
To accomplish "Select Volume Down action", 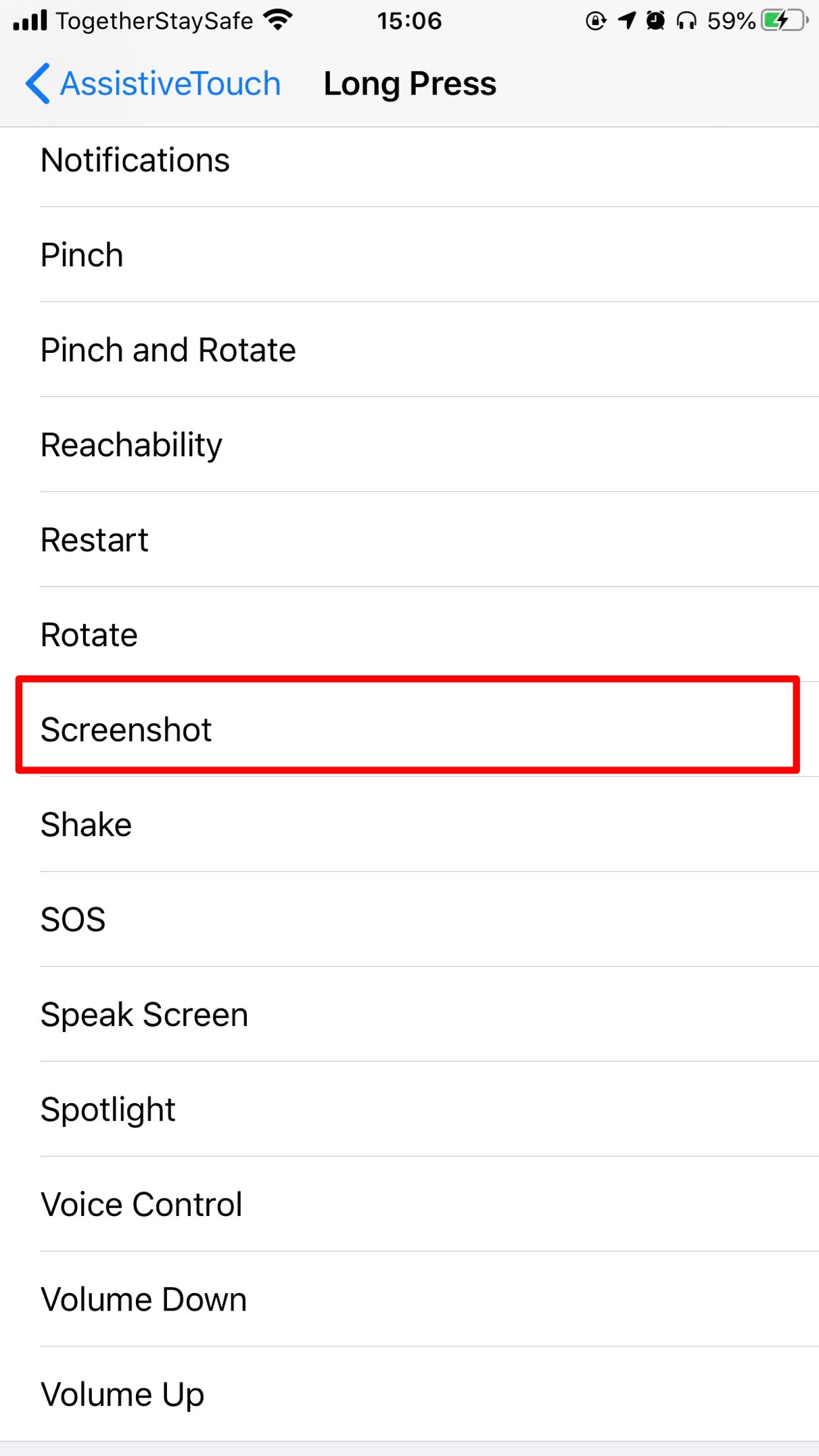I will pyautogui.click(x=408, y=1299).
